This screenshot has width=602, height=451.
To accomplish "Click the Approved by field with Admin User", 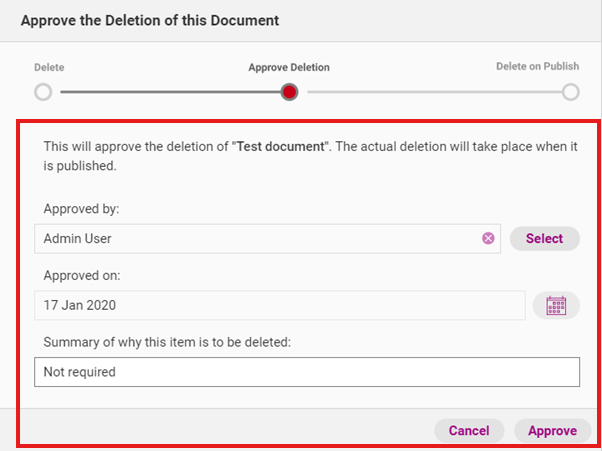I will [x=255, y=239].
